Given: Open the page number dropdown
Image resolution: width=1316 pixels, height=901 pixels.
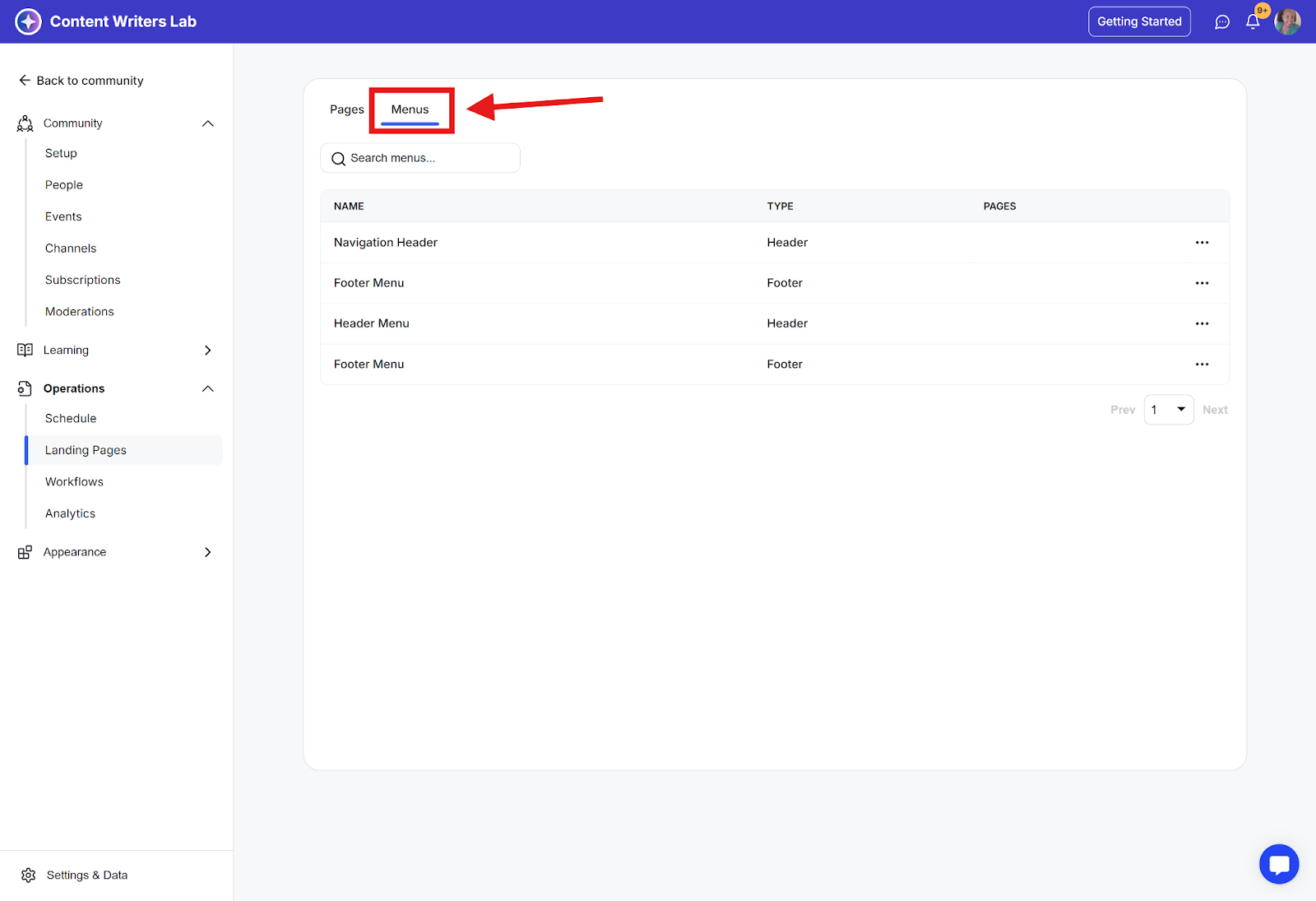Looking at the screenshot, I should 1169,410.
